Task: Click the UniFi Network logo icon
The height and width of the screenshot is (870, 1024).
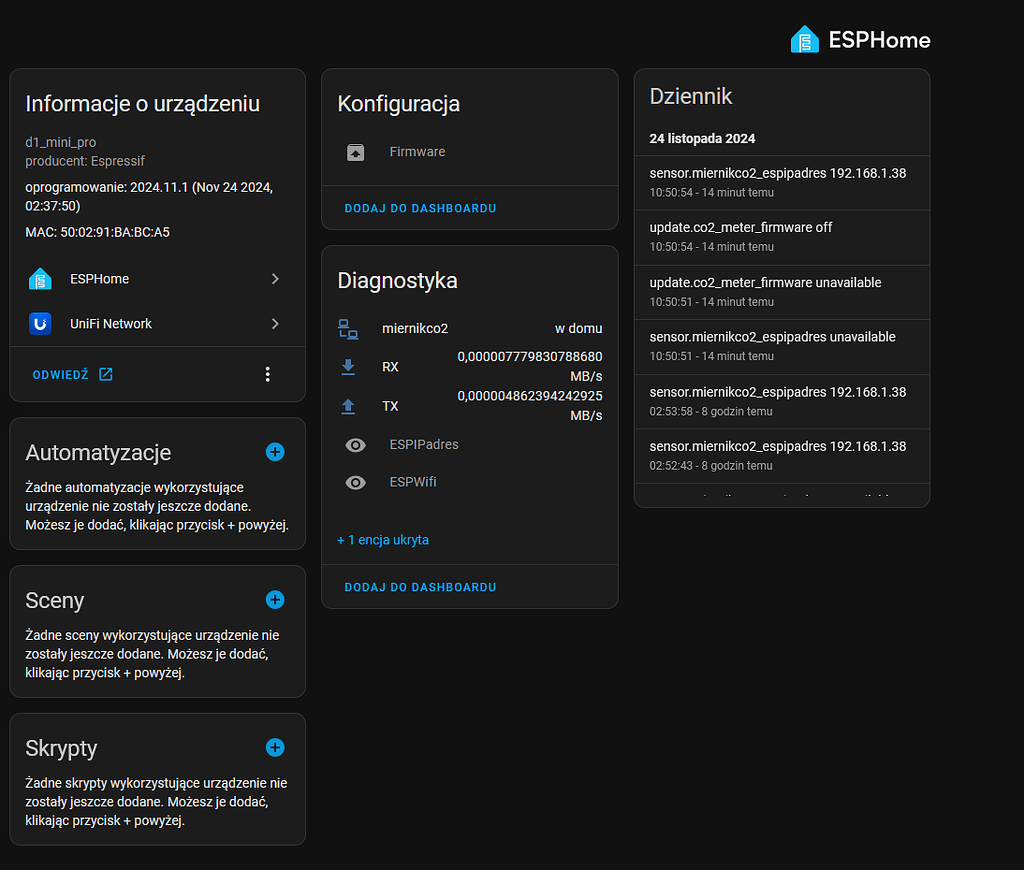Action: [x=39, y=323]
